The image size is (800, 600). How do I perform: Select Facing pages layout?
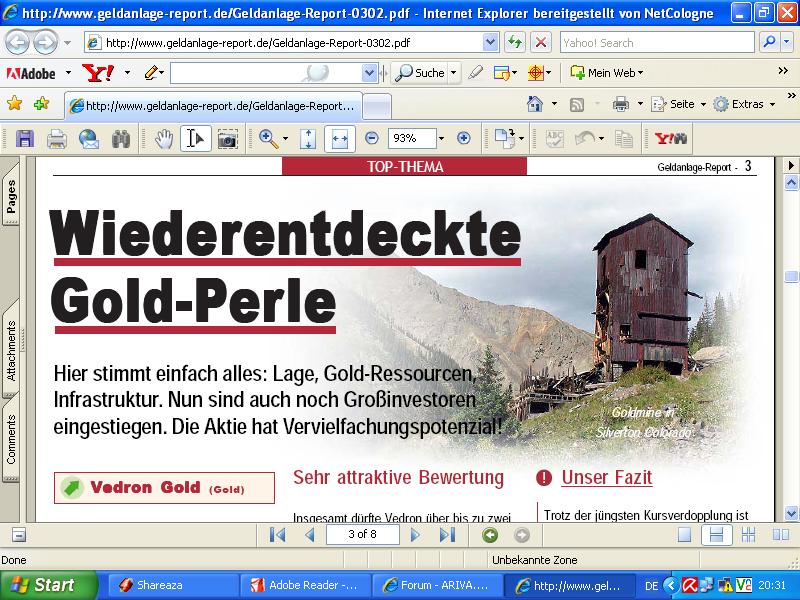(x=781, y=535)
